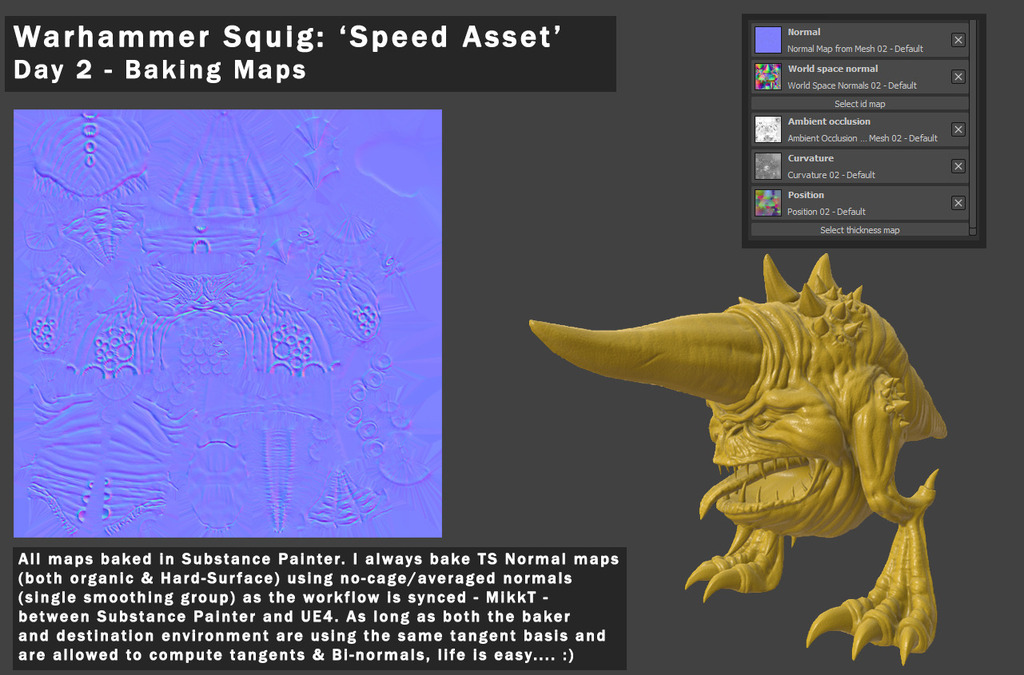Click the 'World space normal' slot label

833,69
